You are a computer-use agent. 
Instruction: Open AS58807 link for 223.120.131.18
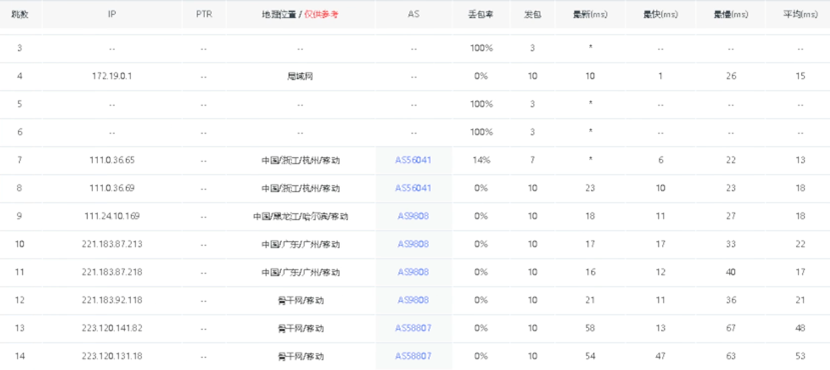click(x=413, y=356)
